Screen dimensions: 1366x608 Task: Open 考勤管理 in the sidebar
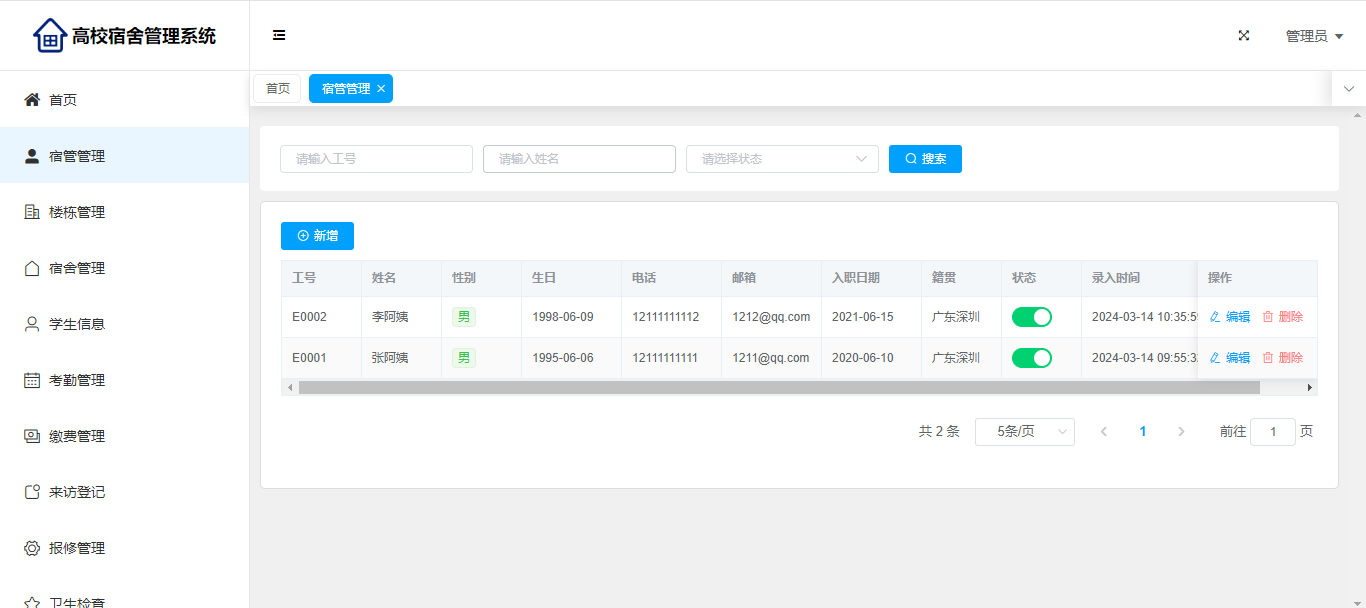pyautogui.click(x=77, y=380)
